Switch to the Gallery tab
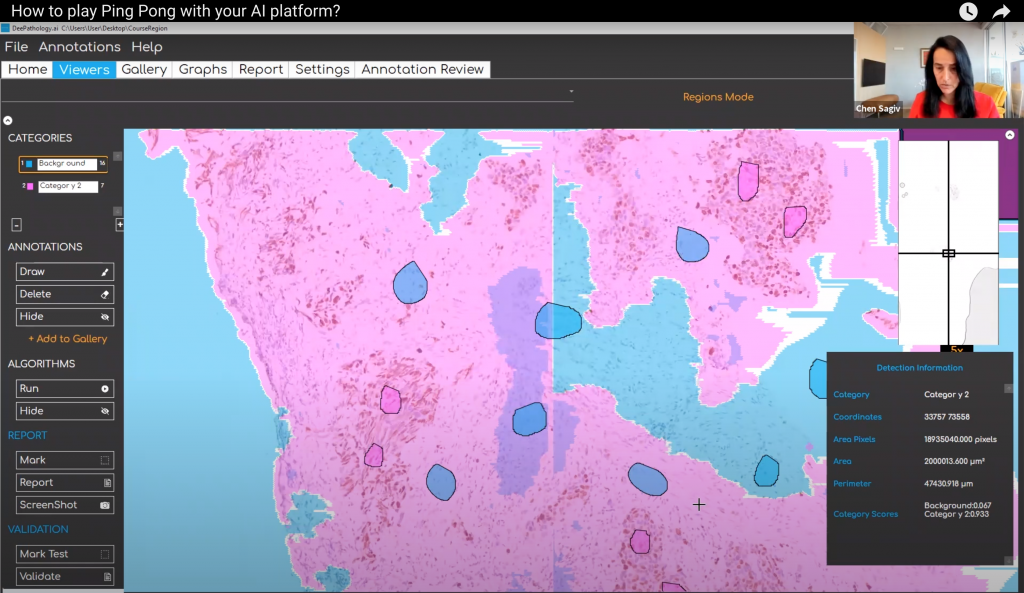Image resolution: width=1024 pixels, height=593 pixels. coord(144,69)
